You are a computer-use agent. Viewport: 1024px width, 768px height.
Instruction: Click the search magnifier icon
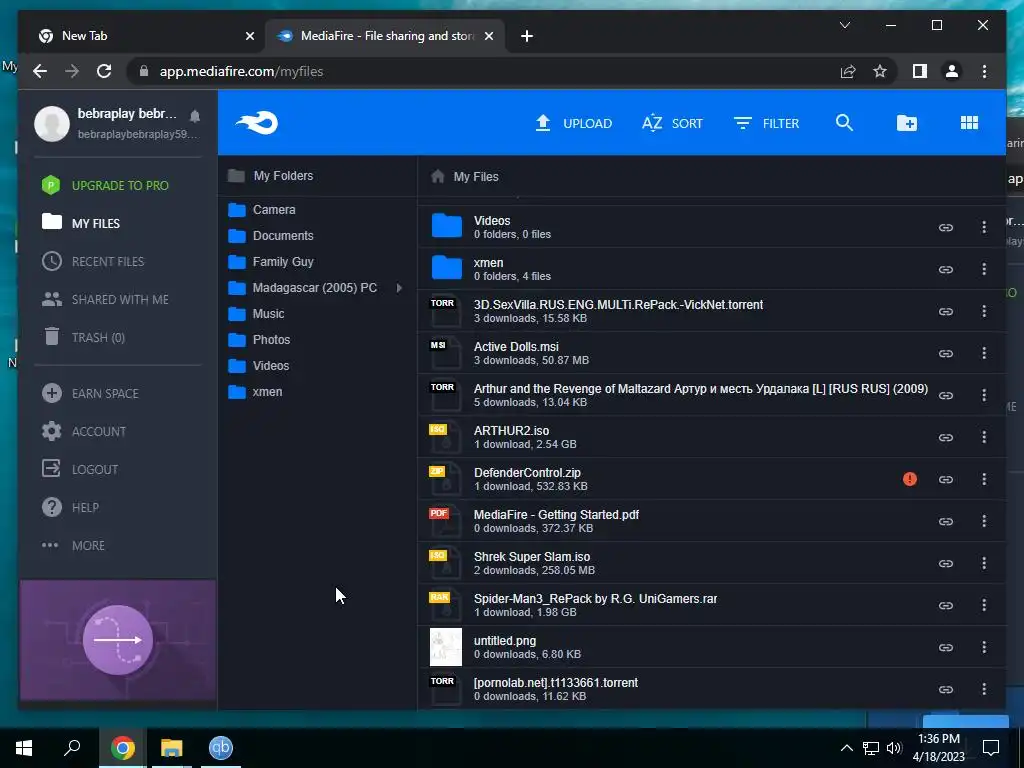pyautogui.click(x=844, y=123)
